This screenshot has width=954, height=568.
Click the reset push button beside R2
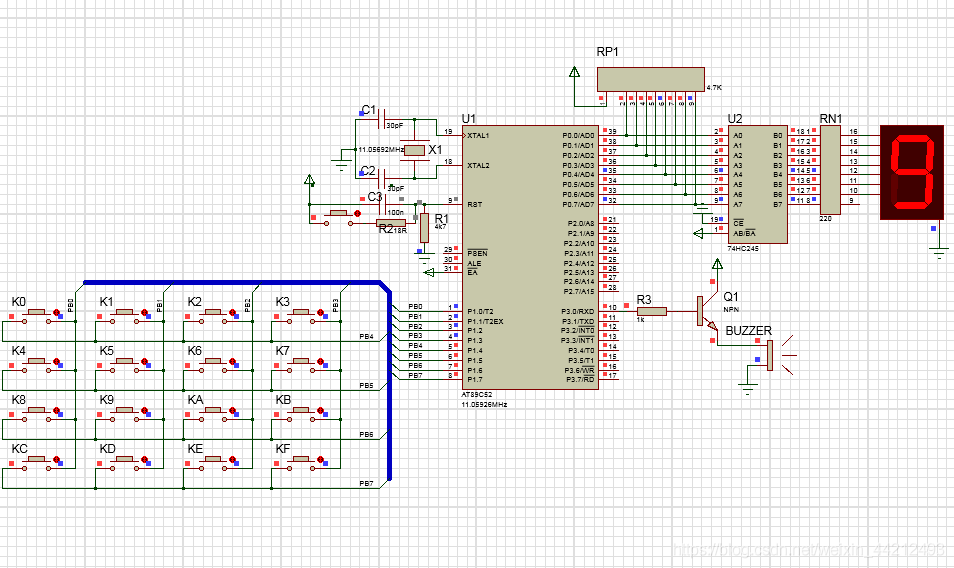coord(338,214)
